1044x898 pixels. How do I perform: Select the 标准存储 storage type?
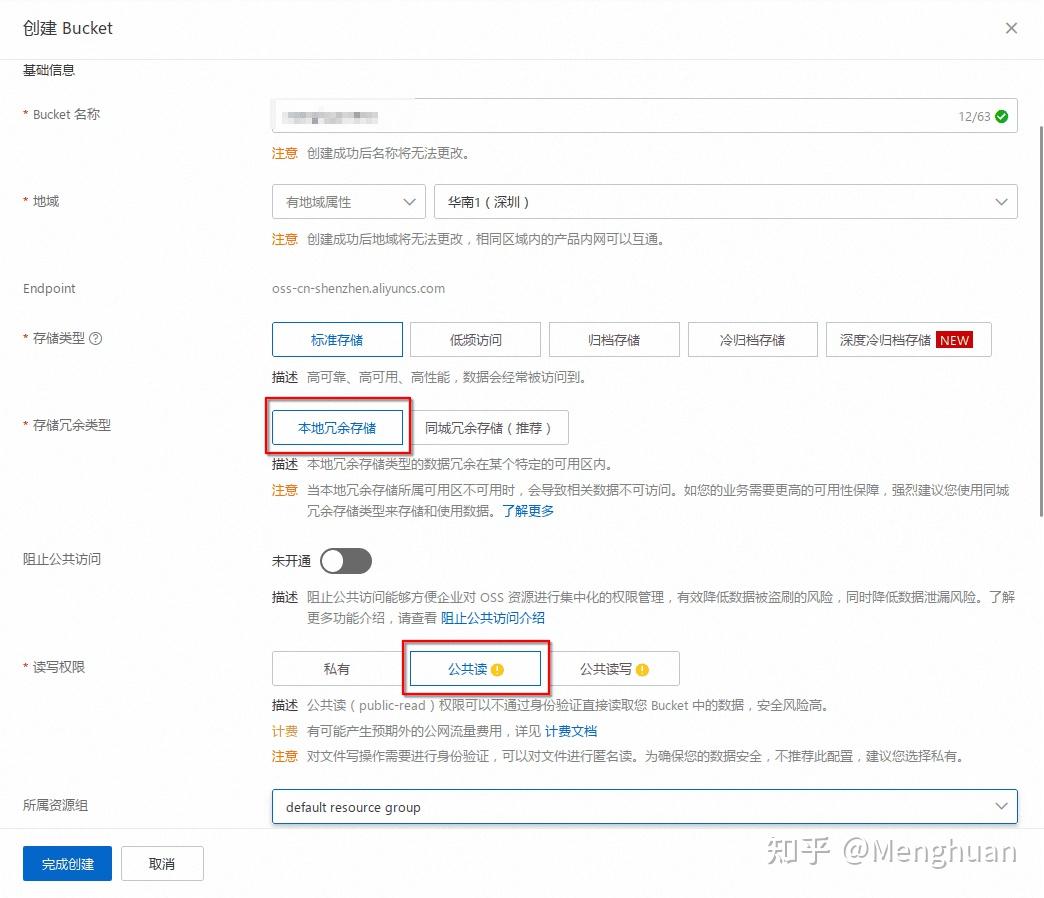pyautogui.click(x=337, y=339)
